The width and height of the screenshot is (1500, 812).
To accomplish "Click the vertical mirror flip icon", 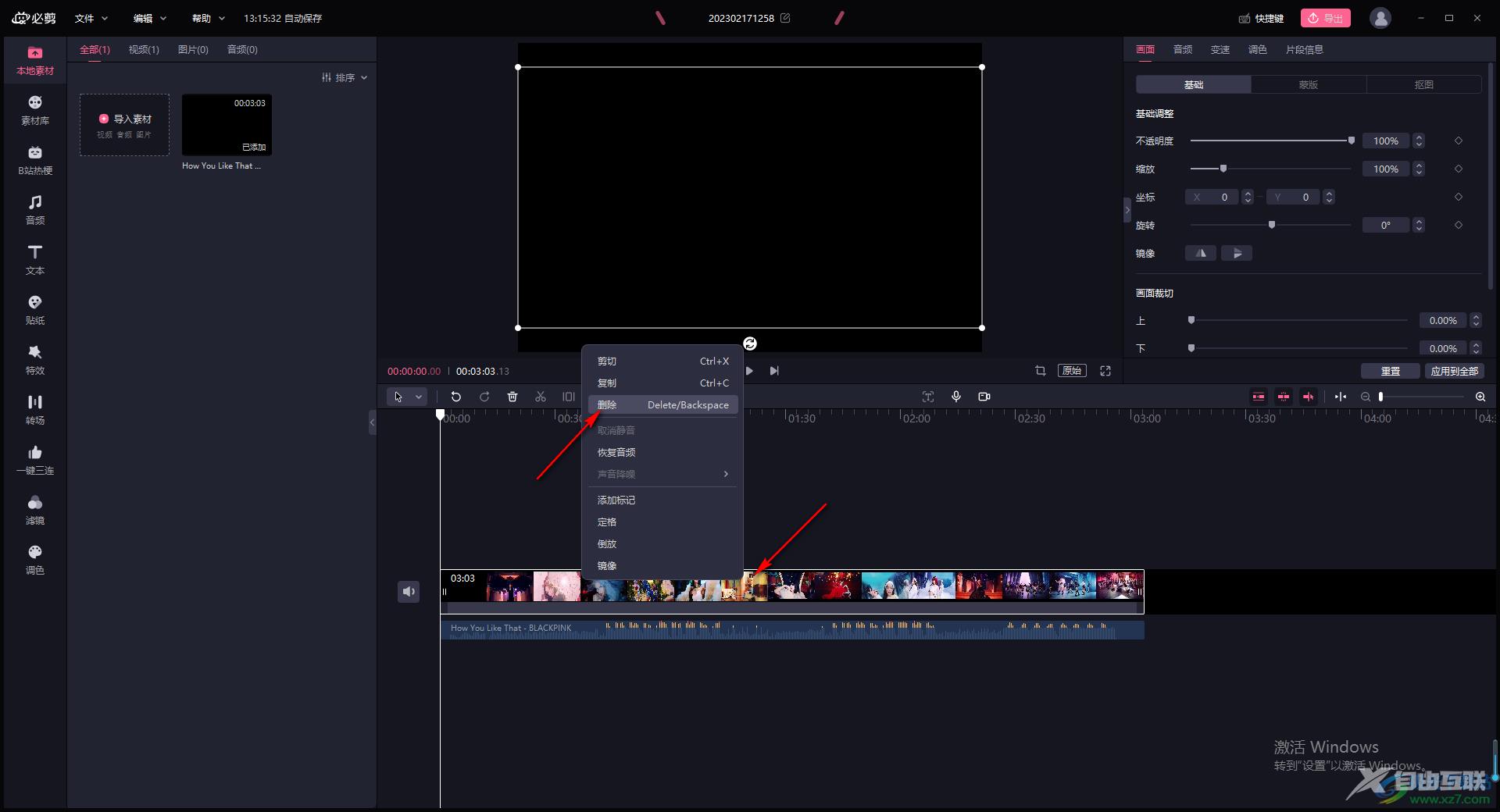I will tap(1237, 253).
